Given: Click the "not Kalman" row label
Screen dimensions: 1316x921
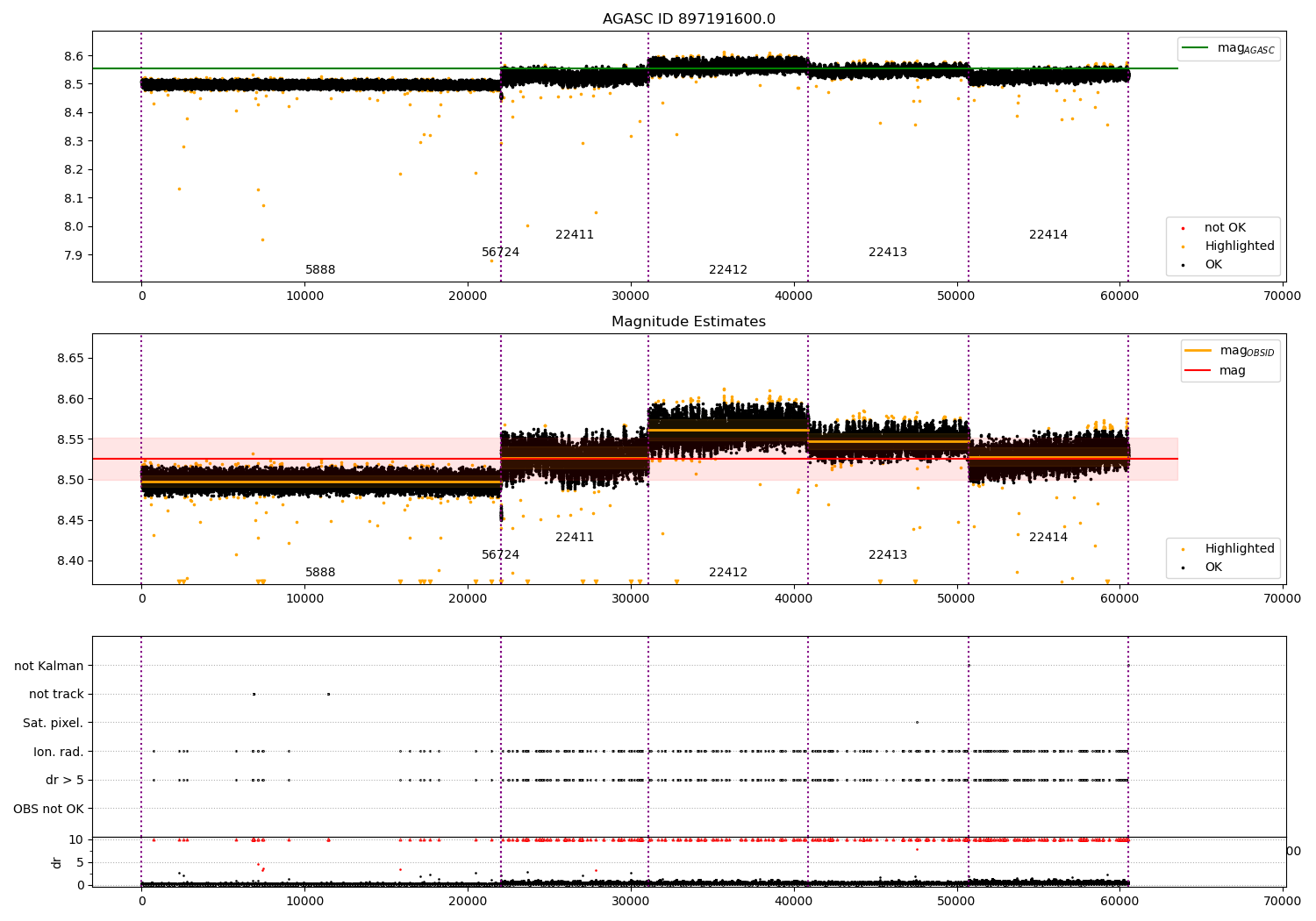Looking at the screenshot, I should point(49,666).
